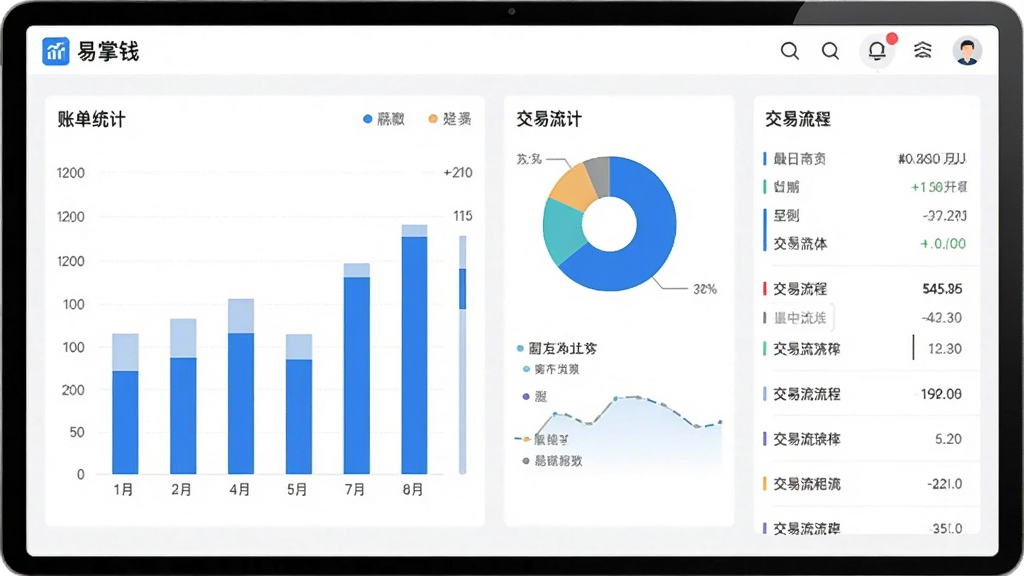Toggle the gray dot legend entry under line chart
Screen dimensions: 1024x576
[552, 461]
